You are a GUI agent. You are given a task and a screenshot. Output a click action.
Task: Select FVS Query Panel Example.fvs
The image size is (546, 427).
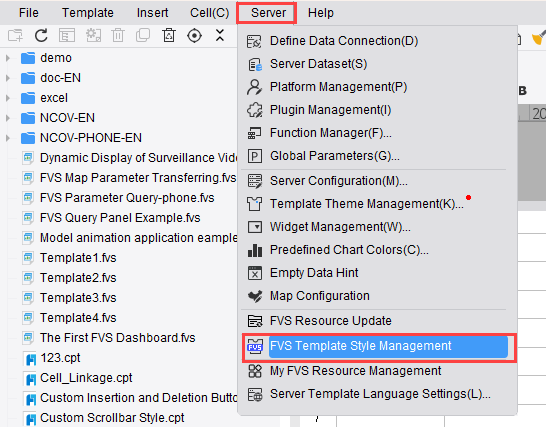120,218
